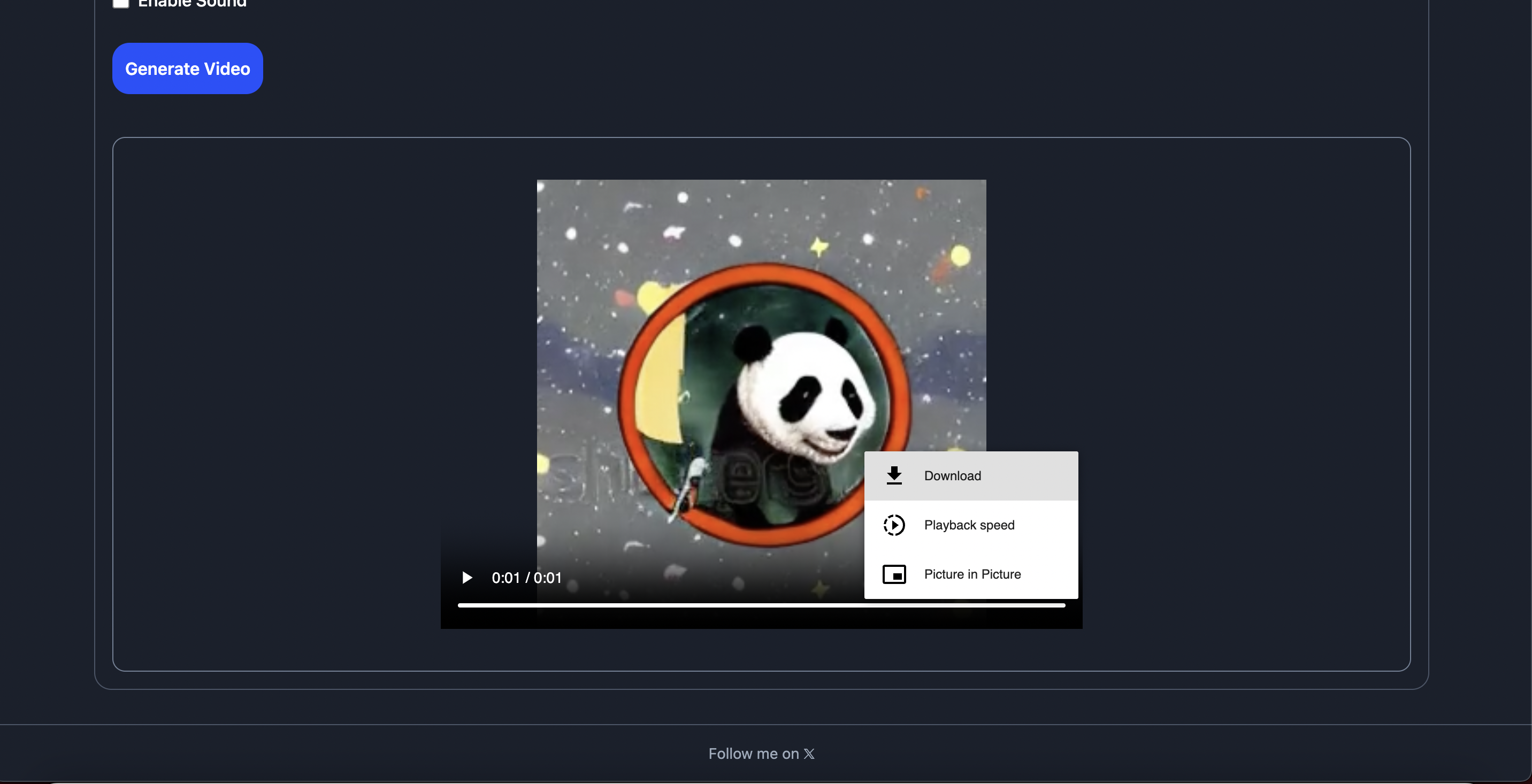Click the dashed-circle playback speed icon
The width and height of the screenshot is (1532, 784).
[x=894, y=525]
